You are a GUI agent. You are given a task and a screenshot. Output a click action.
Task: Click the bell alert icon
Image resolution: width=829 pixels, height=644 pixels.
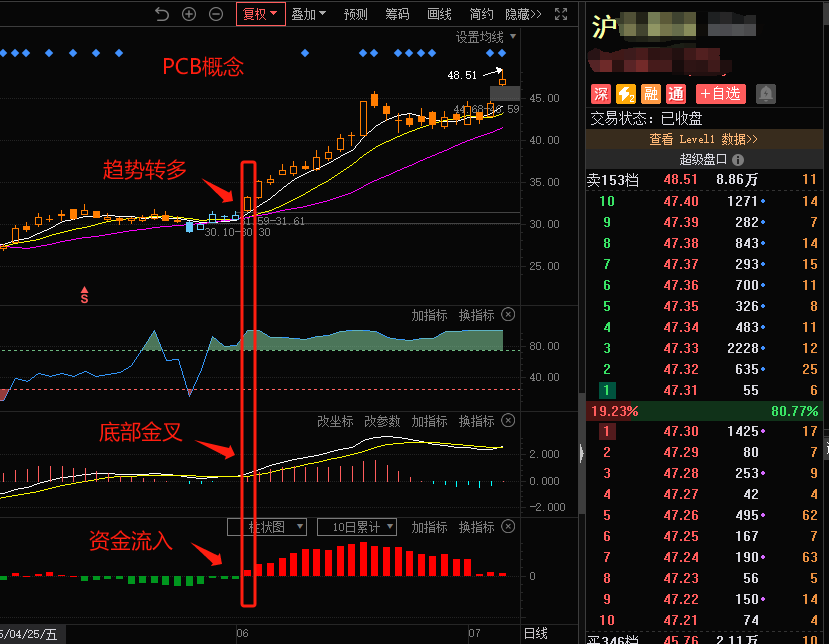(766, 94)
